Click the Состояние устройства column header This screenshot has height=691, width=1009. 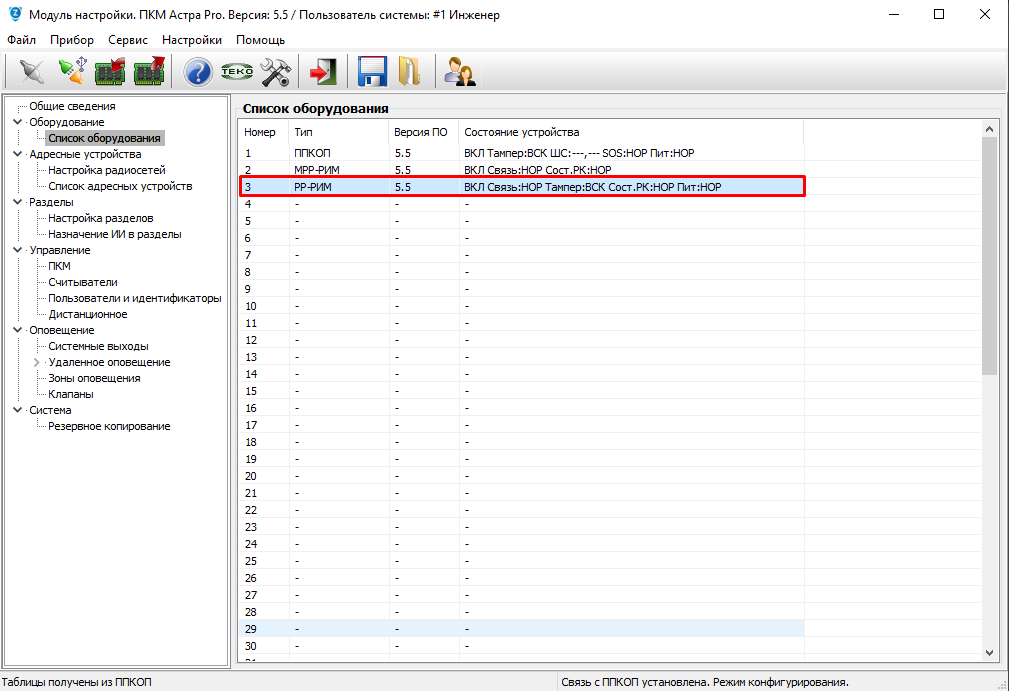(631, 132)
